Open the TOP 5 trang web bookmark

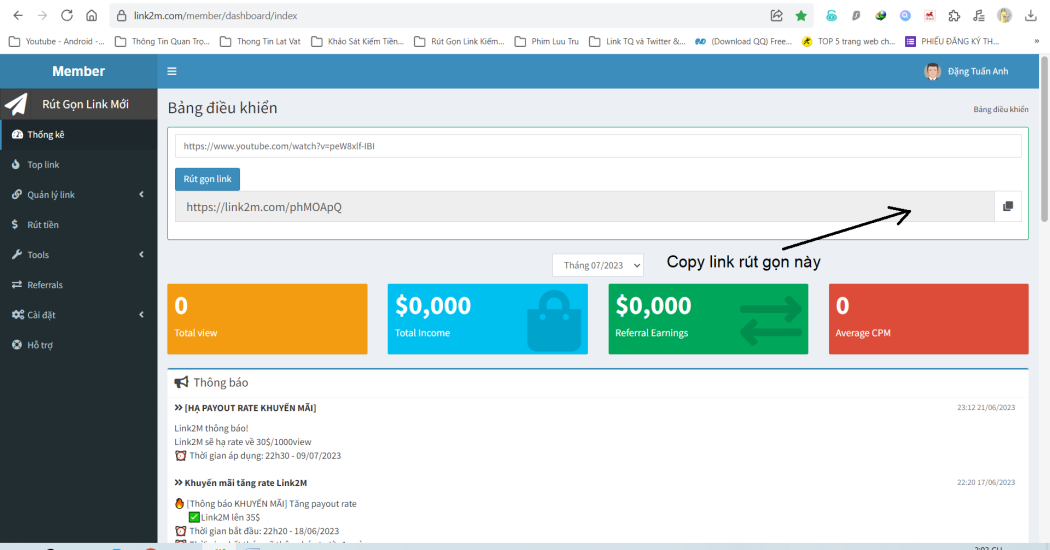coord(848,42)
